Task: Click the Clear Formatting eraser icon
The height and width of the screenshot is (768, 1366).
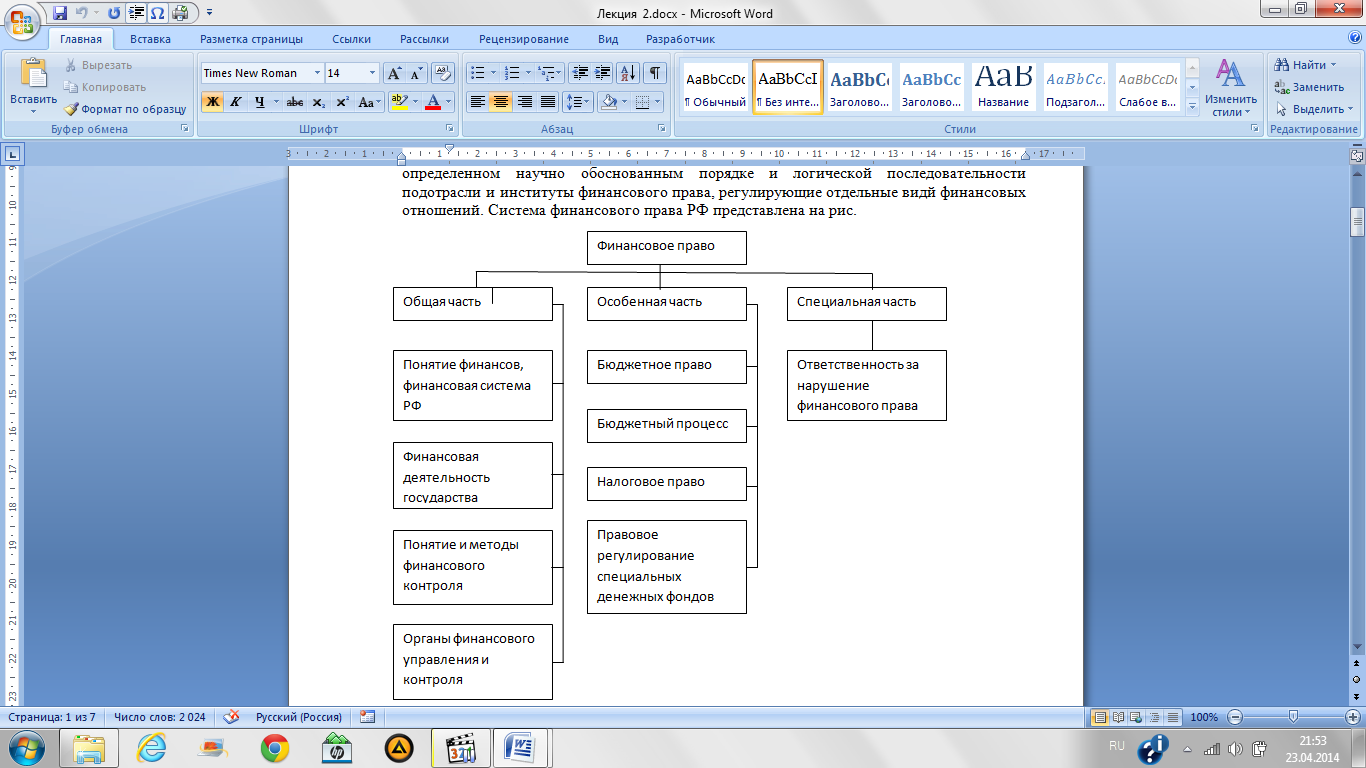Action: pos(443,73)
